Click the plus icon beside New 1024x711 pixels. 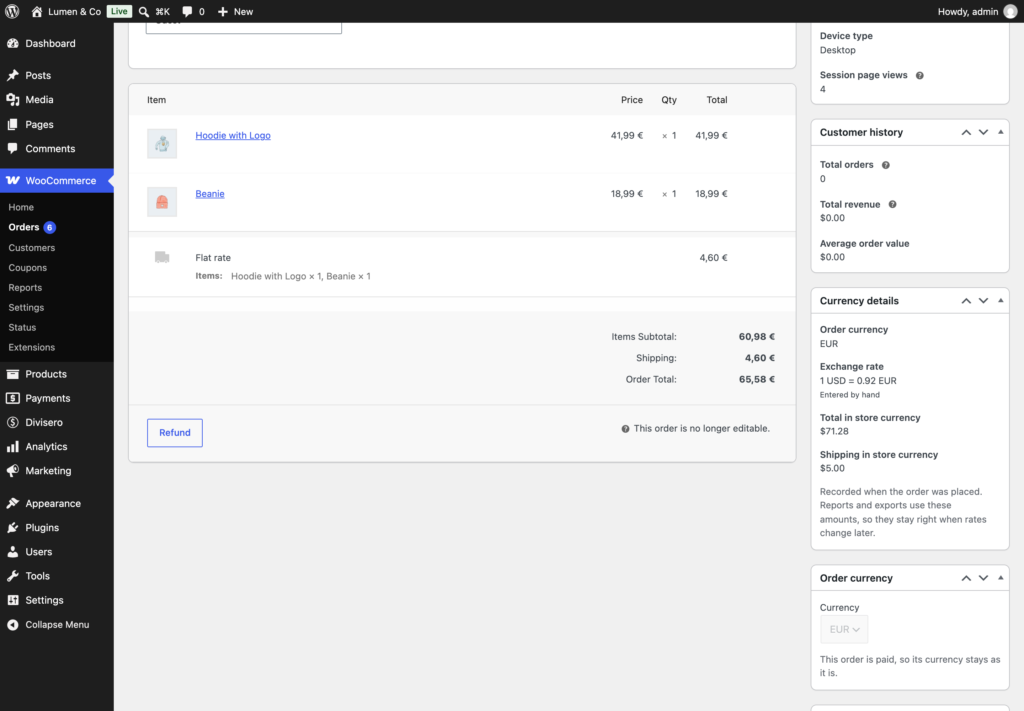(x=223, y=12)
